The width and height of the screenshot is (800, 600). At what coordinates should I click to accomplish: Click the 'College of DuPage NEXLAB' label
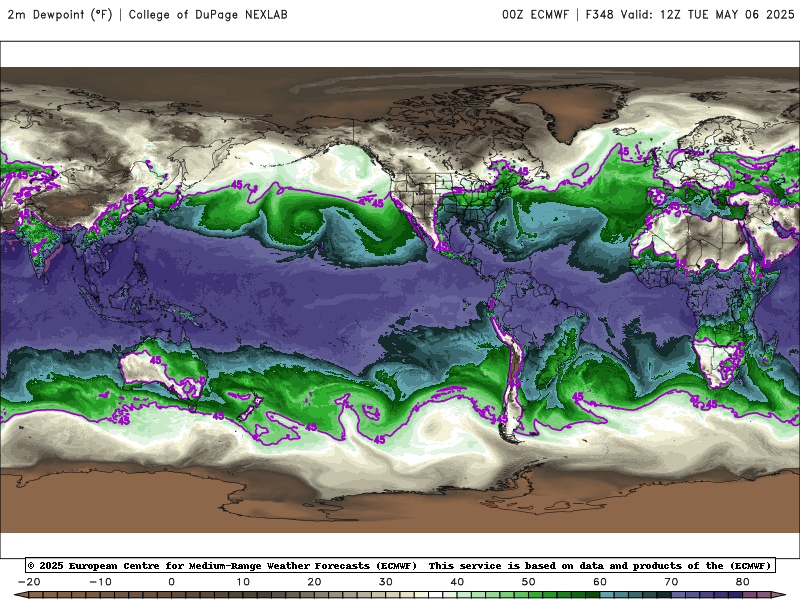tap(208, 15)
